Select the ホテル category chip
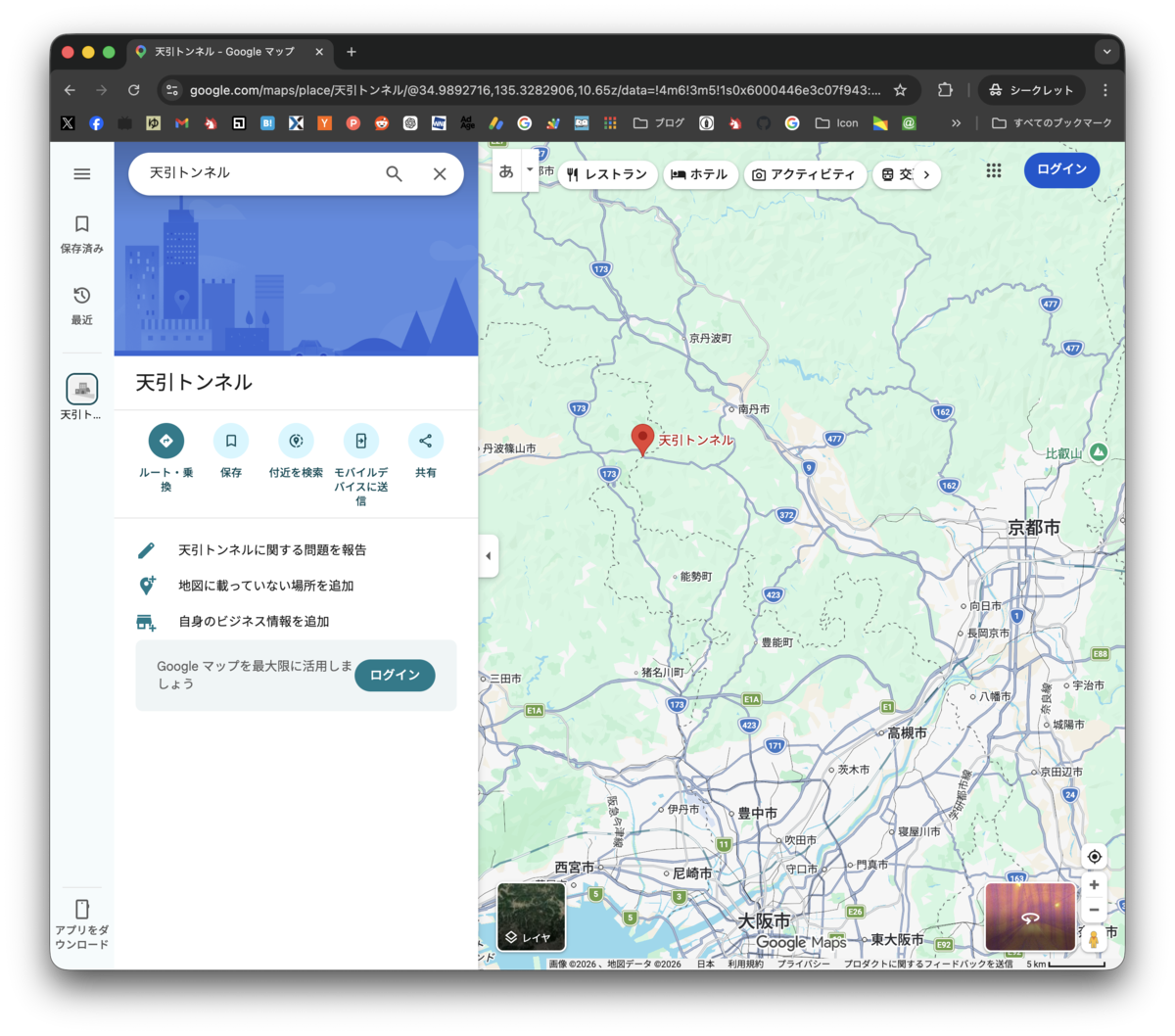The image size is (1175, 1036). click(x=700, y=174)
